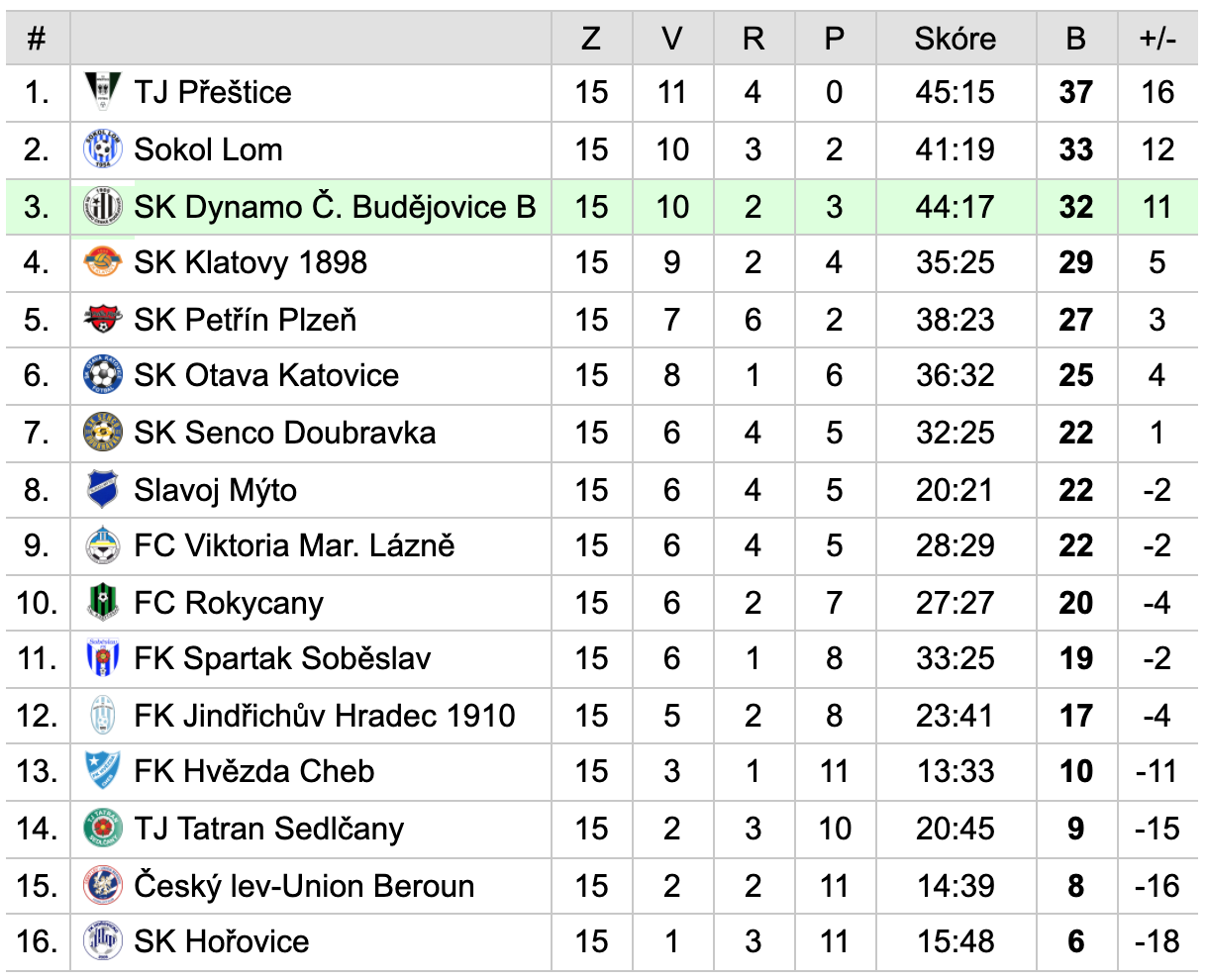This screenshot has width=1208, height=980.
Task: Click the V wins column header
Action: 672,39
